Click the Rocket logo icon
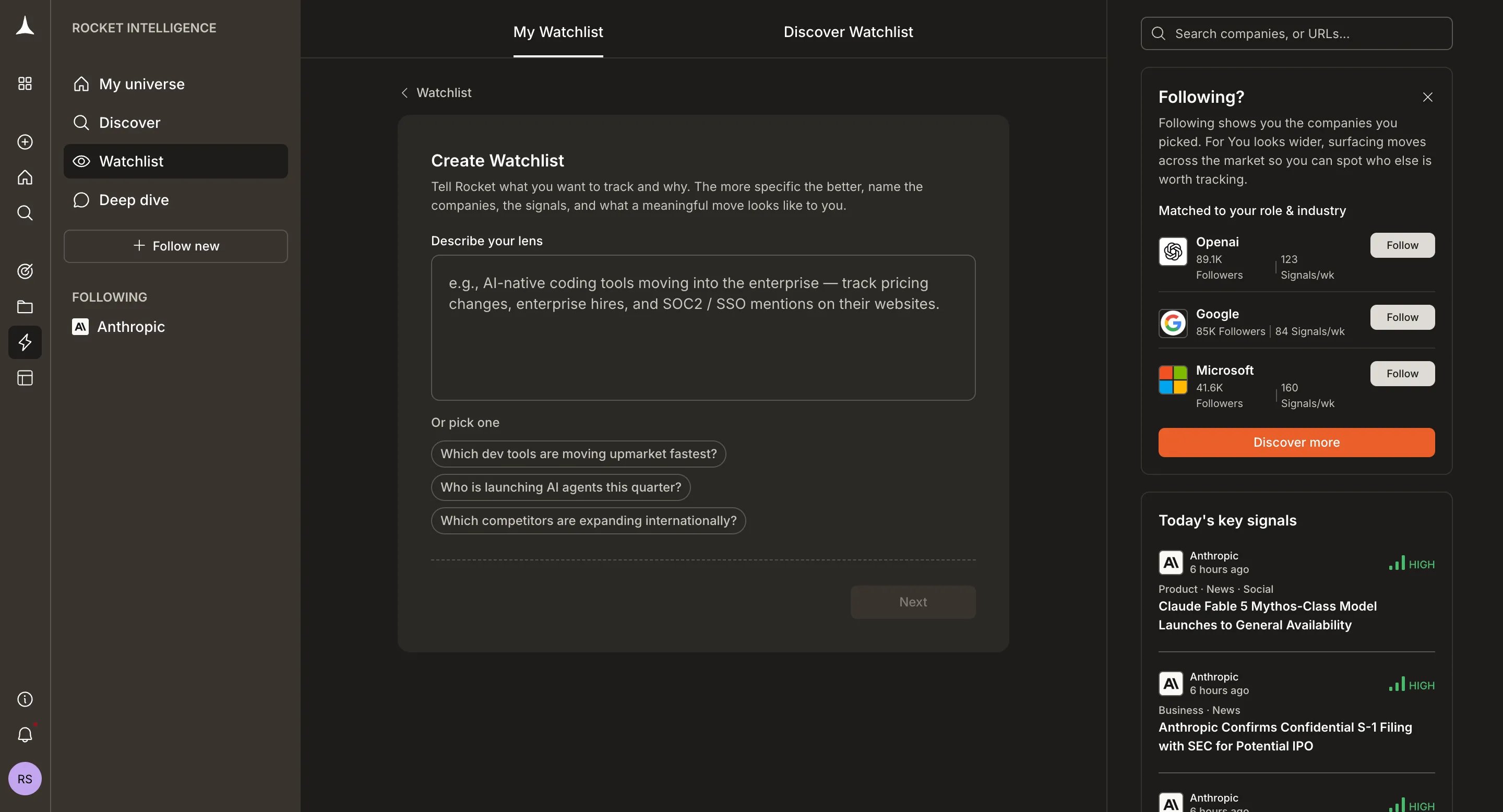The image size is (1503, 812). click(25, 26)
